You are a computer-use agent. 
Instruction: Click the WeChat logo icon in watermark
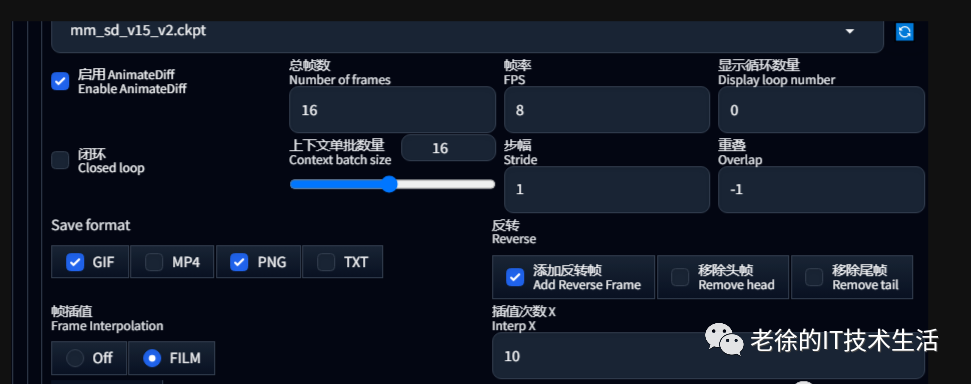tap(723, 339)
